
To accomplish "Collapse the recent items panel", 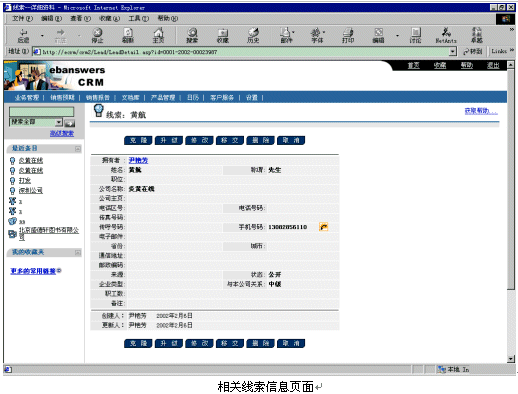I will click(x=78, y=149).
